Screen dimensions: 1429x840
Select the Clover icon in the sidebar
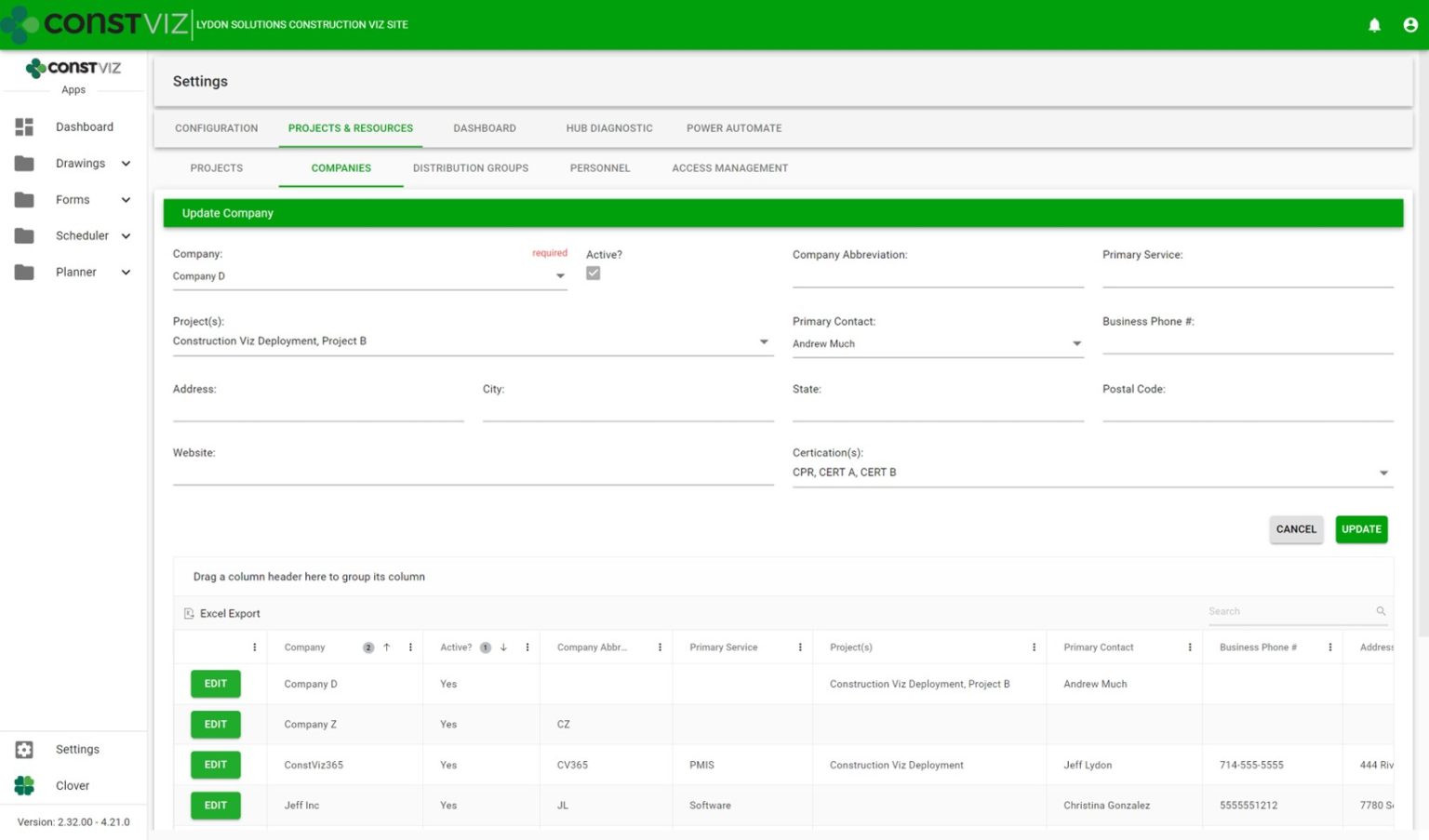[x=24, y=784]
